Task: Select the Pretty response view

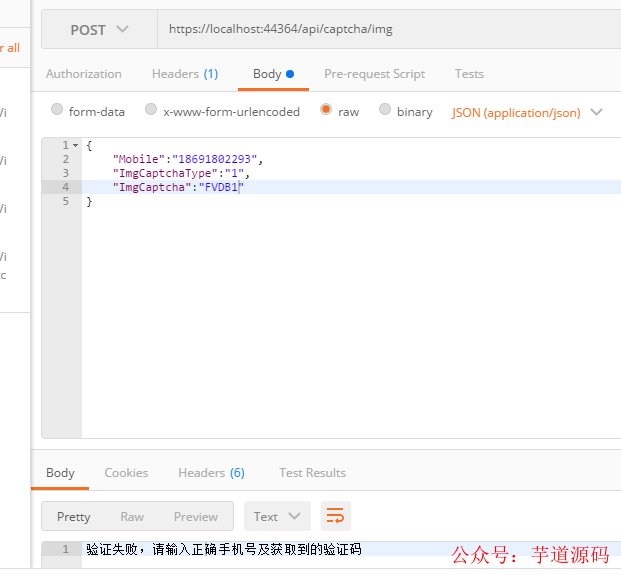Action: [74, 517]
